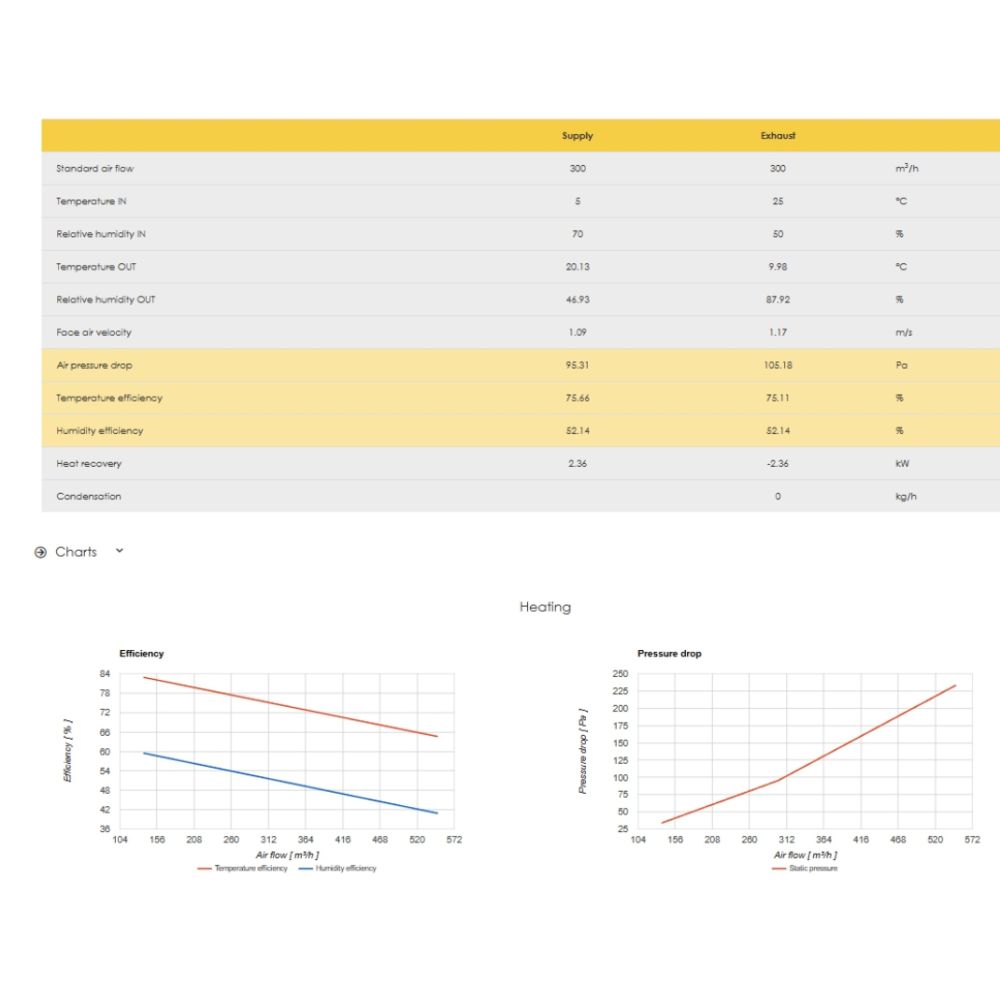The height and width of the screenshot is (1000, 1000).
Task: Click the blue Humidity efficiency legend line marker
Action: (306, 868)
